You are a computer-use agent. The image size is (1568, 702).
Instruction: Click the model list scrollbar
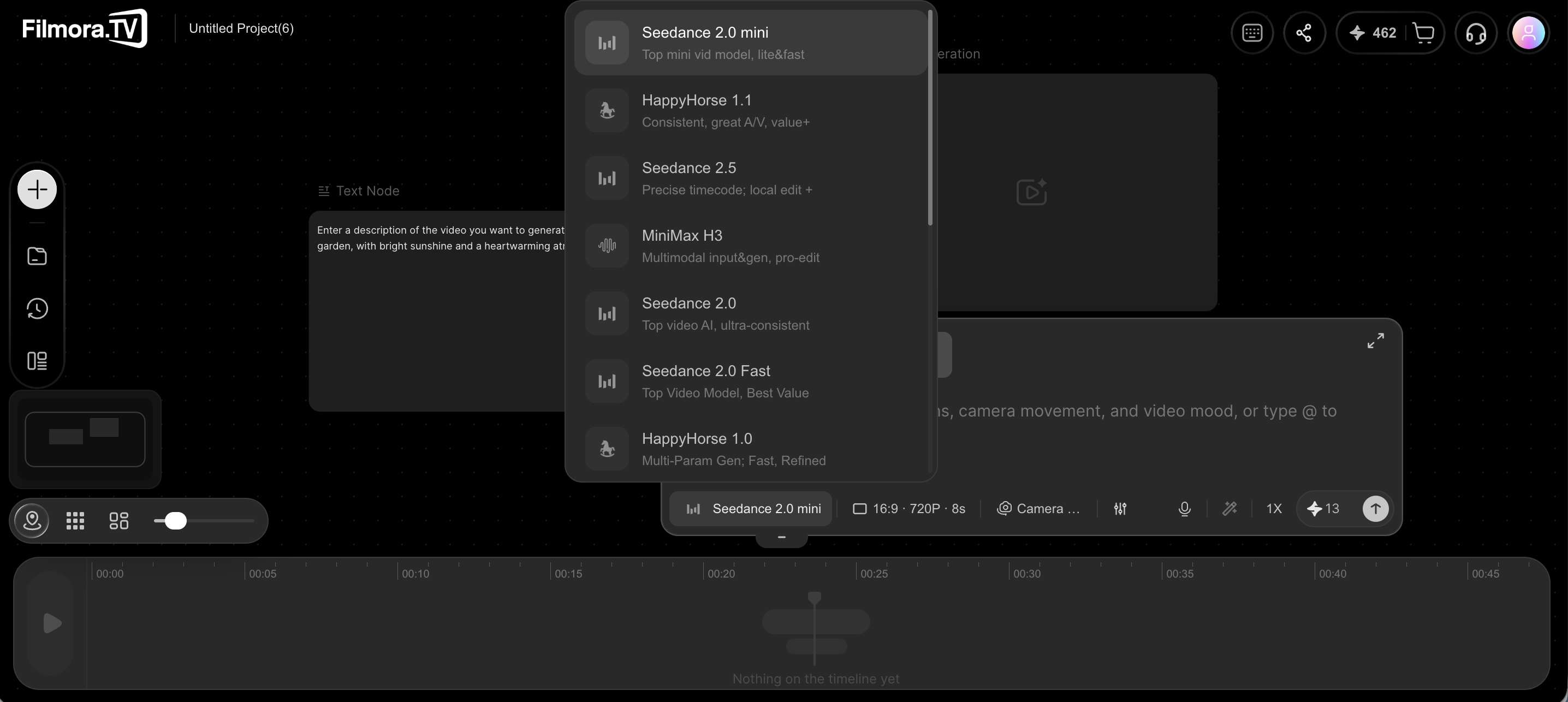930,117
